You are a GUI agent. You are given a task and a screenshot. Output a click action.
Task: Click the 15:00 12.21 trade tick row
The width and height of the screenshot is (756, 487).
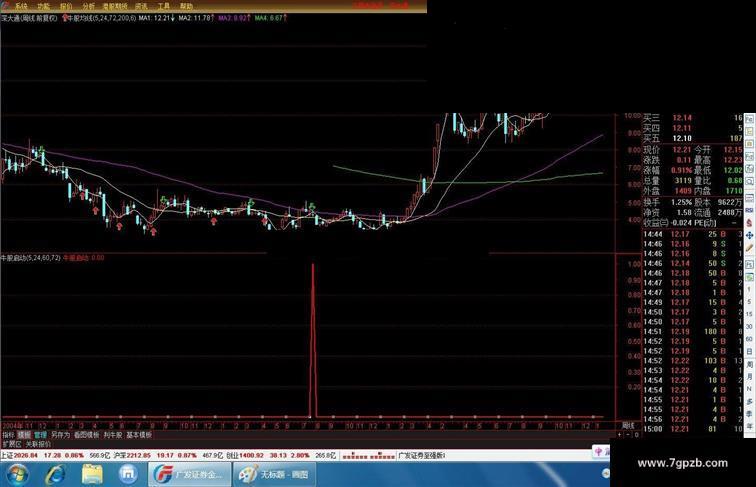[692, 429]
